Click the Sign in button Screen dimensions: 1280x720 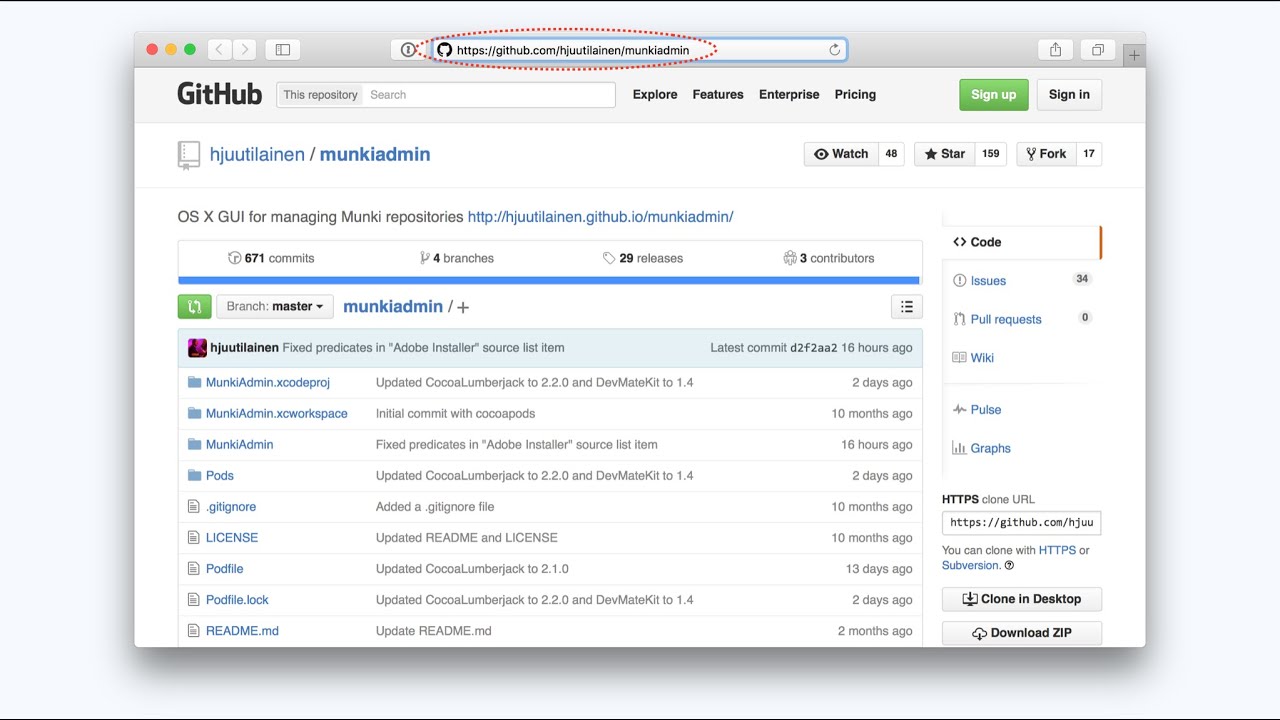click(1069, 94)
